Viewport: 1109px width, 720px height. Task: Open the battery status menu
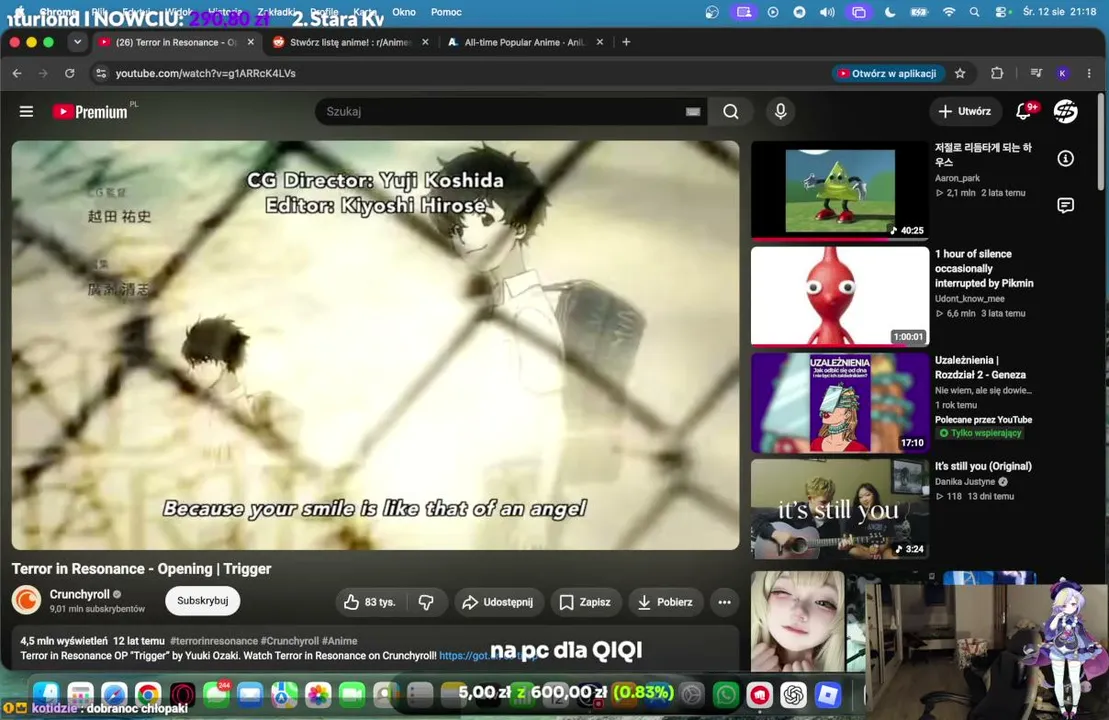(x=919, y=12)
